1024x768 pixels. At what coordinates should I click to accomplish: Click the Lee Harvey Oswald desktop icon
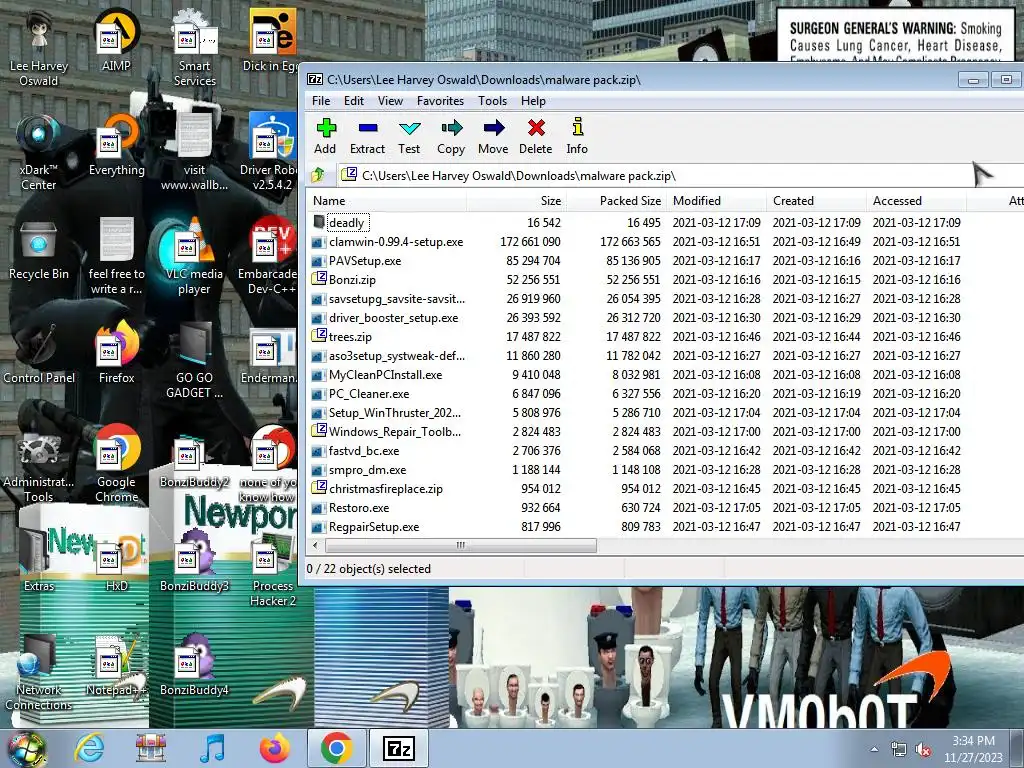pyautogui.click(x=39, y=49)
